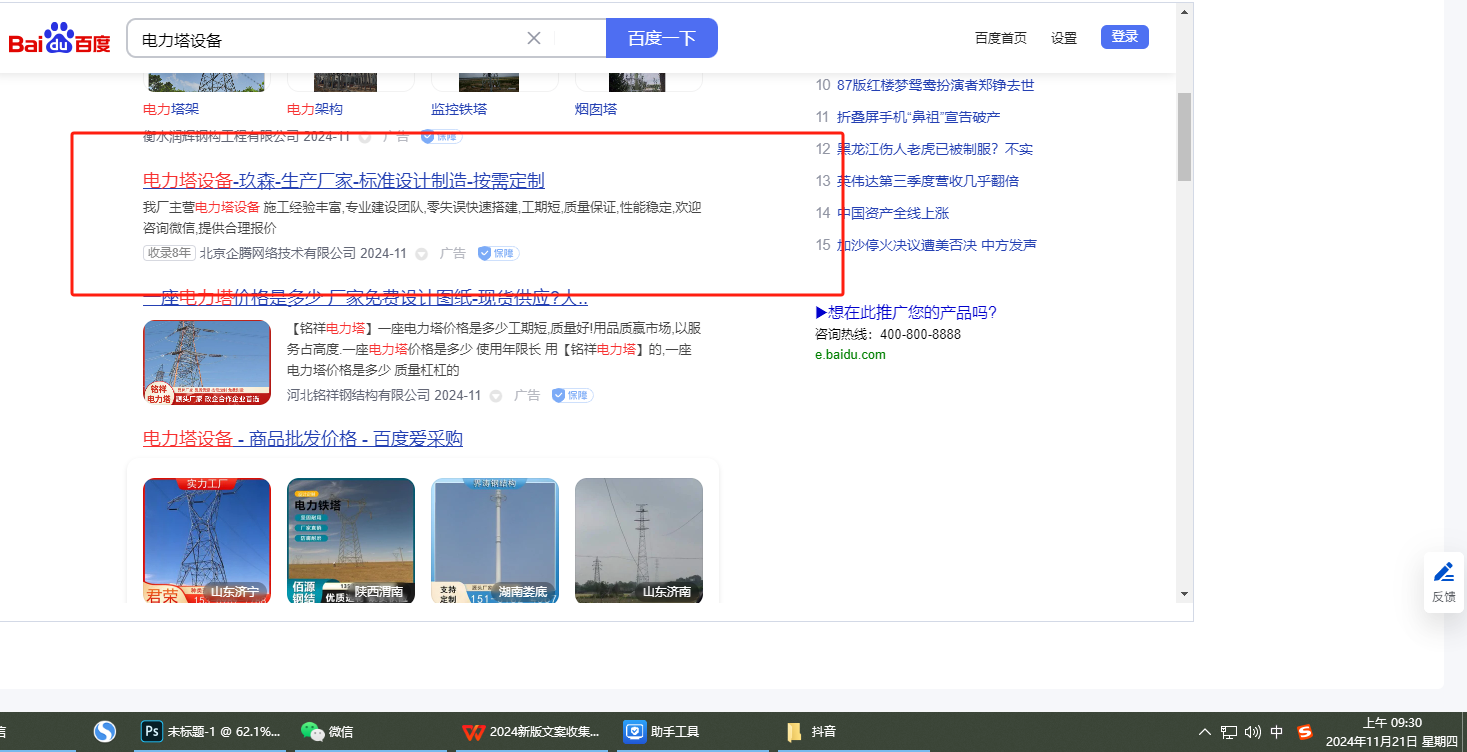Open the 电力架构 link
The image size is (1467, 752).
pyautogui.click(x=315, y=109)
